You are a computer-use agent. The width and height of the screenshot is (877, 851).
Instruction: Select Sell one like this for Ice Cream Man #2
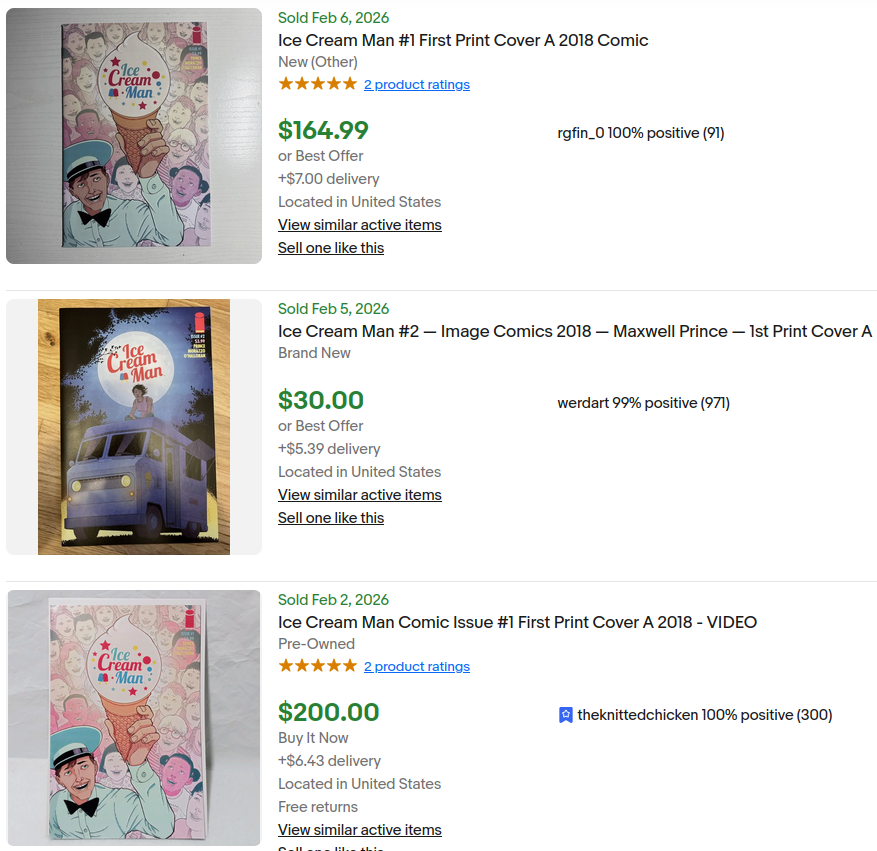331,517
